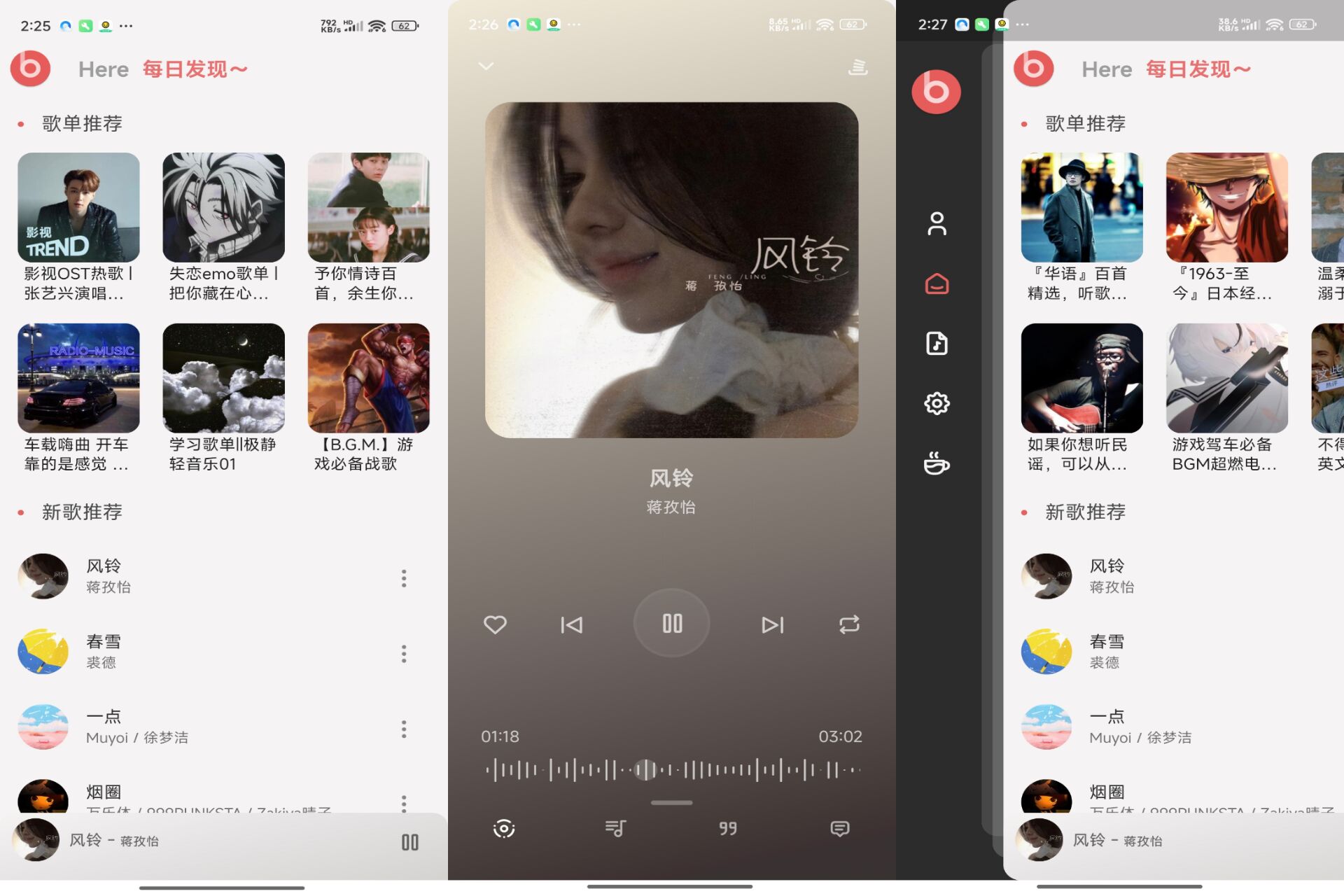Tap the red logo on left screen
Viewport: 1344px width, 896px height.
pyautogui.click(x=30, y=68)
